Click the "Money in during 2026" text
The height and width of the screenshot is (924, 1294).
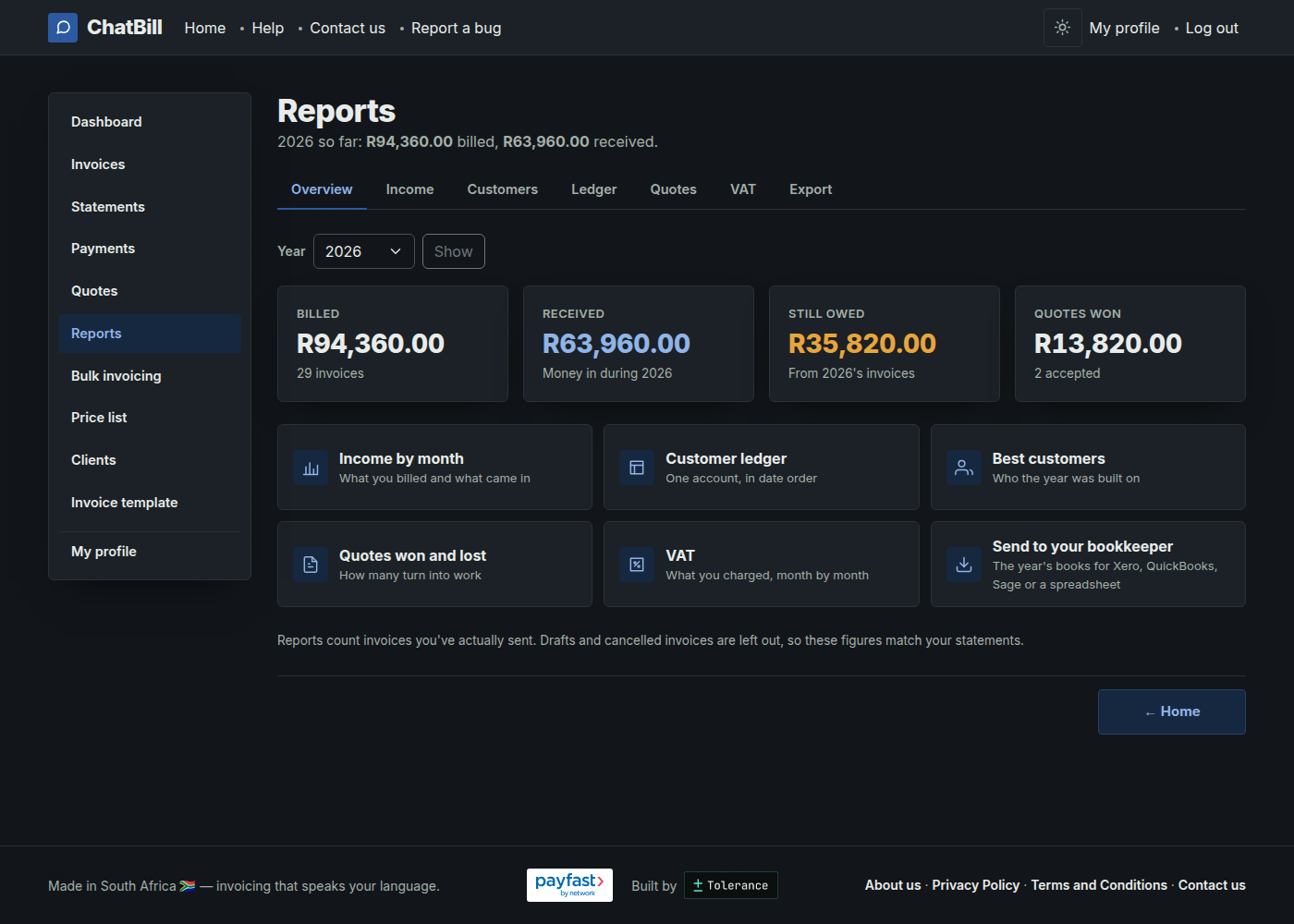pyautogui.click(x=607, y=373)
